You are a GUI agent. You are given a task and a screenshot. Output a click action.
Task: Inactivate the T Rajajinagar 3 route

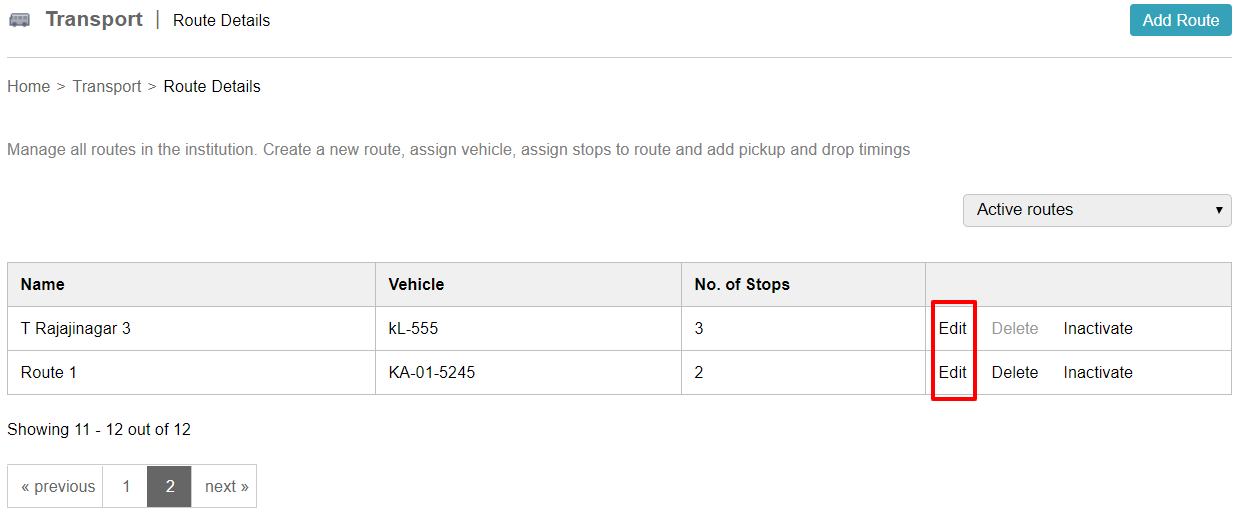[x=1098, y=328]
